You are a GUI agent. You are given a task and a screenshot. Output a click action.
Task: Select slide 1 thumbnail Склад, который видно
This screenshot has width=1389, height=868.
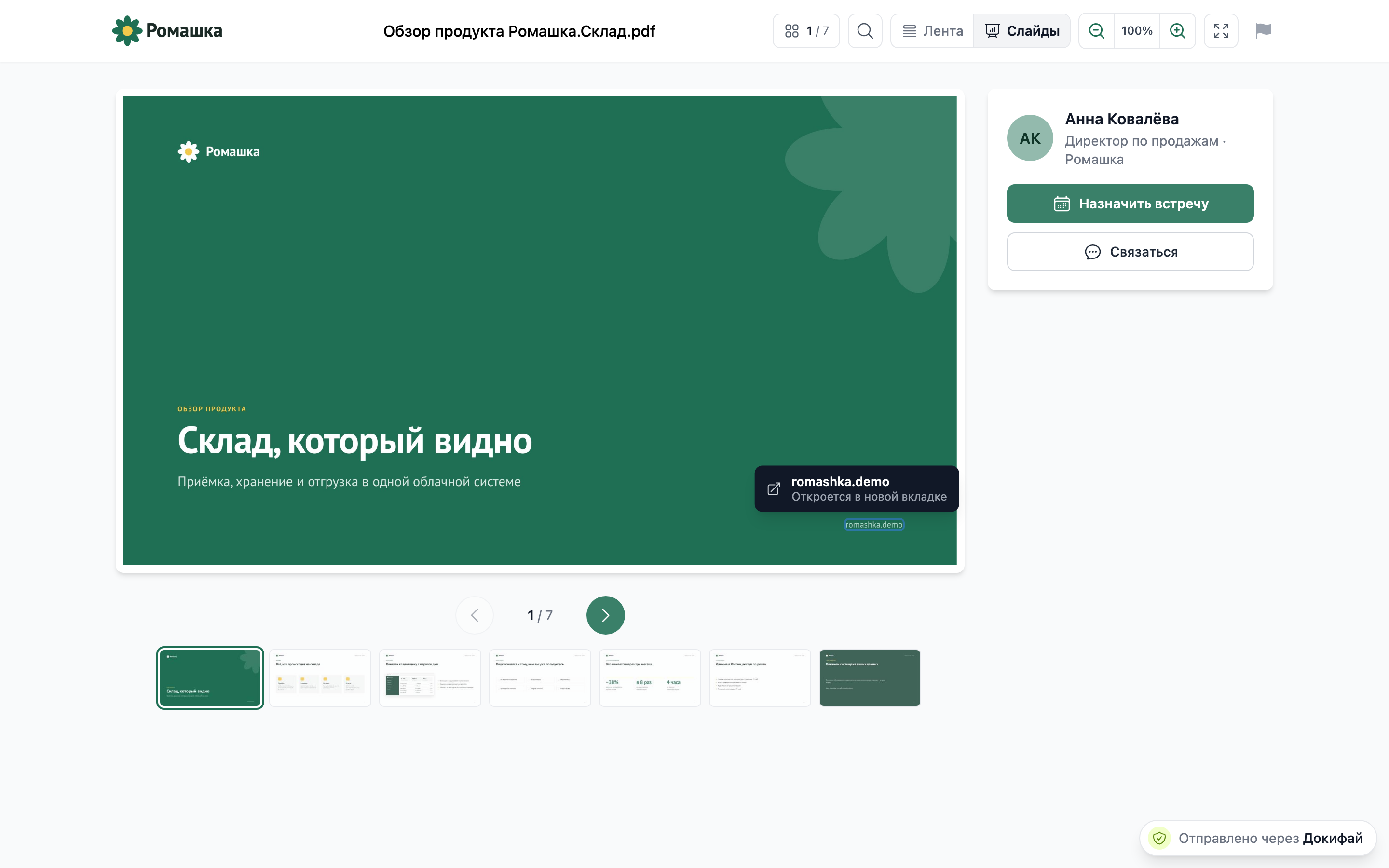tap(210, 678)
